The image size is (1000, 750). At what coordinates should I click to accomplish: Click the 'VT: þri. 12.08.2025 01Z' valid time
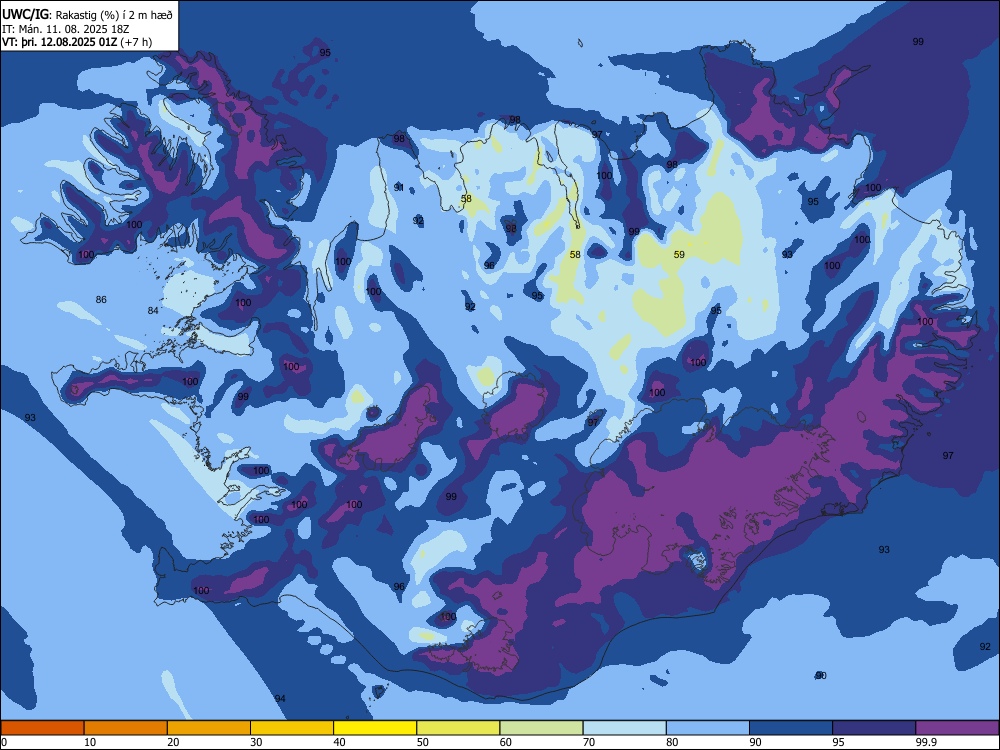click(59, 42)
